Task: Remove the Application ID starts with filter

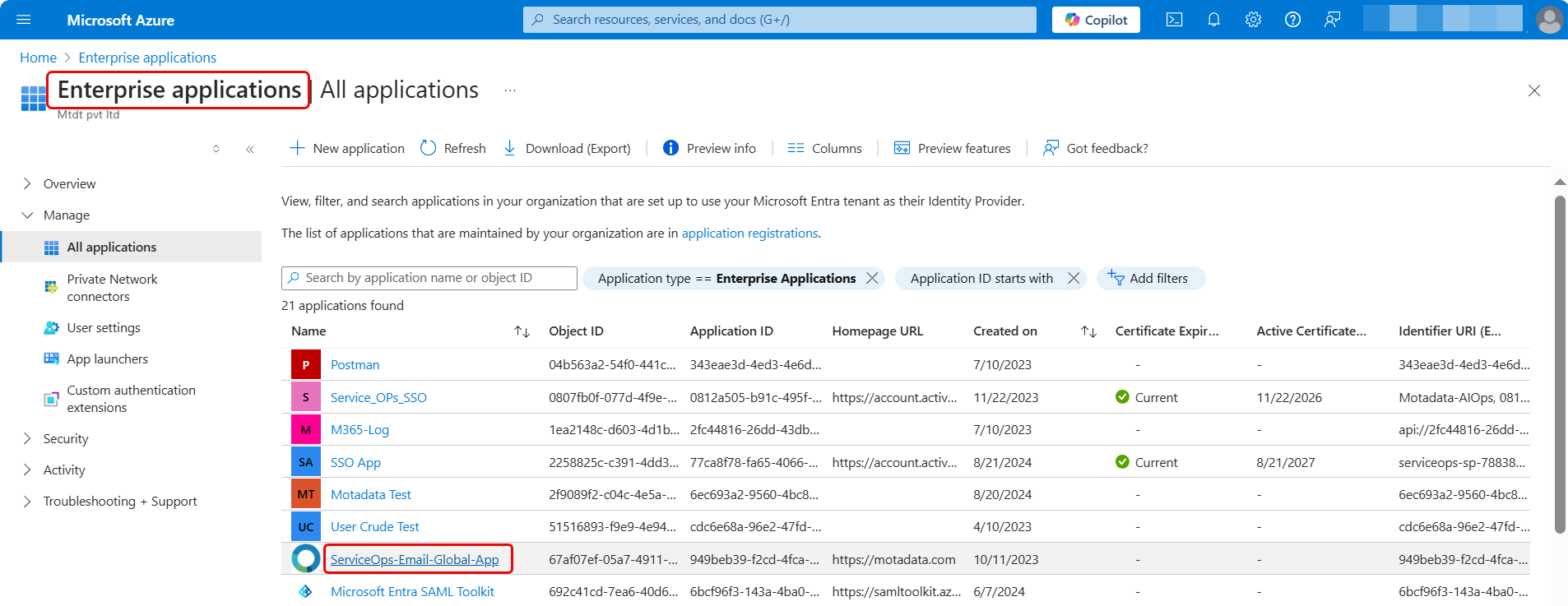Action: click(x=1074, y=279)
